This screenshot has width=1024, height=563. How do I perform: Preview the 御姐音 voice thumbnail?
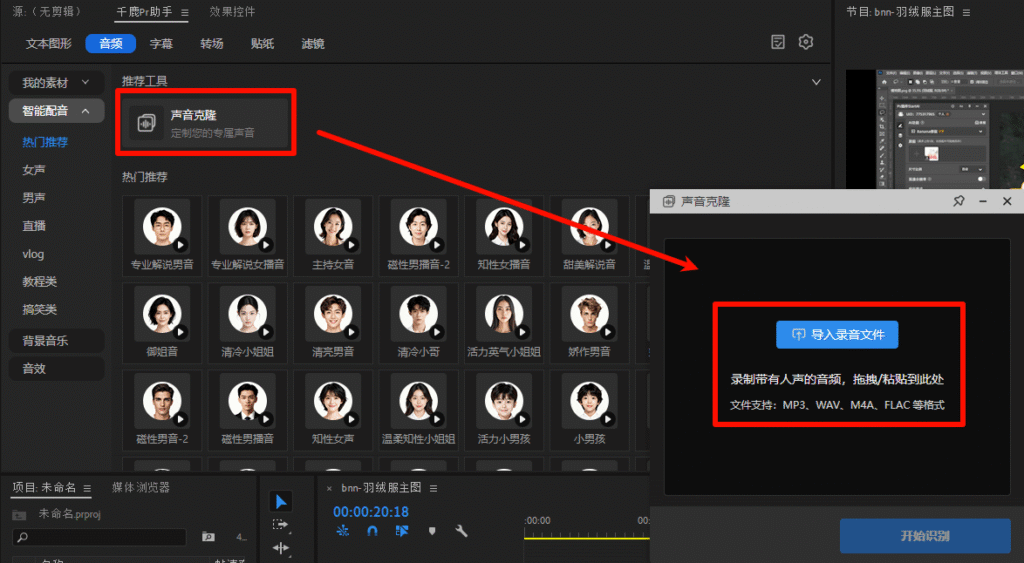(x=162, y=313)
